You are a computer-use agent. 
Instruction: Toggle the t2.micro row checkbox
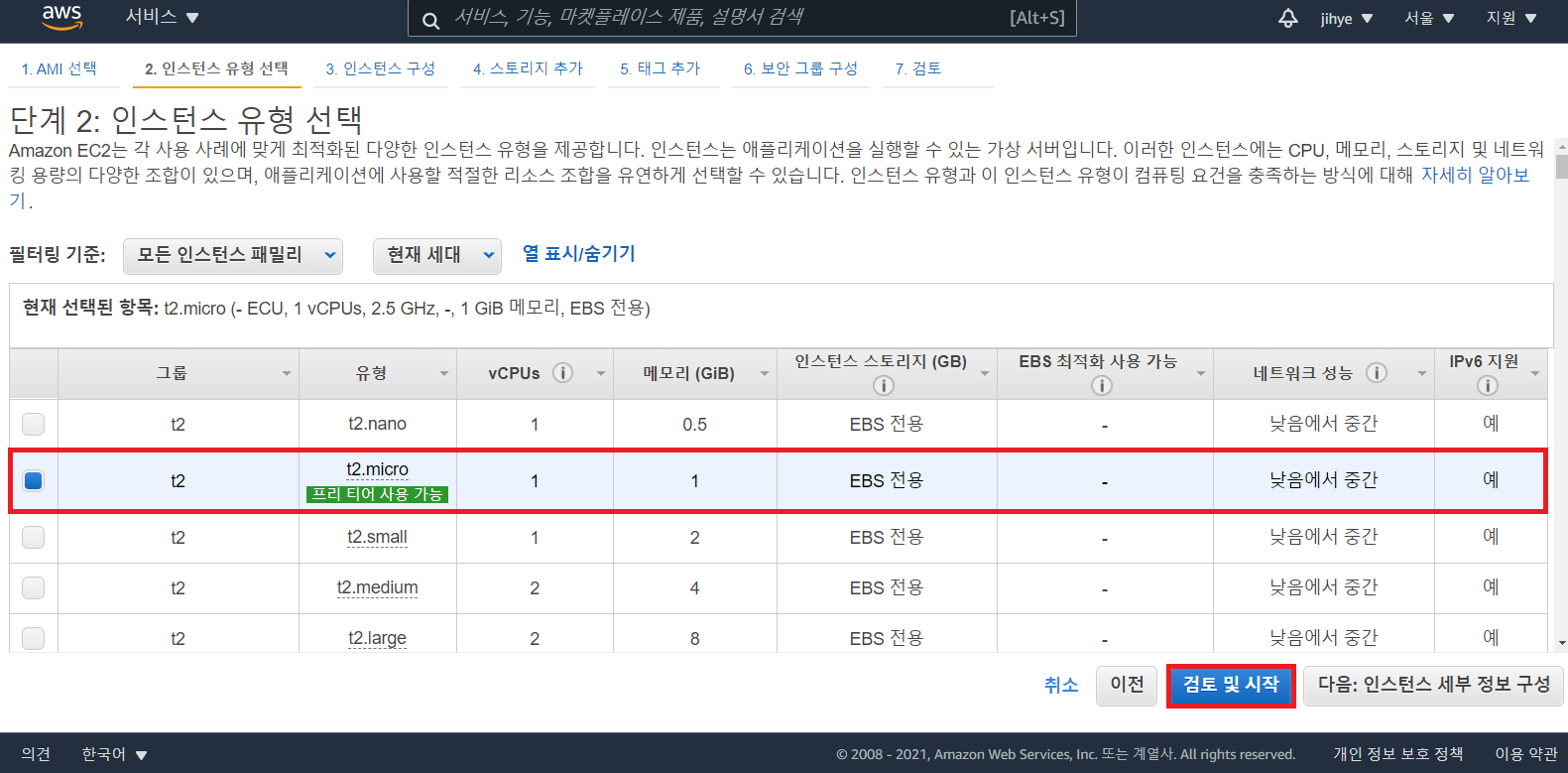[34, 480]
